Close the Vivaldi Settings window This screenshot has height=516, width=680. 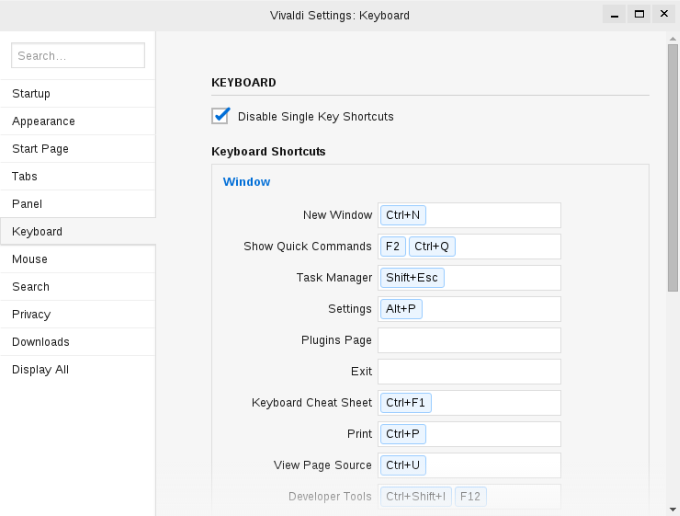tap(664, 14)
